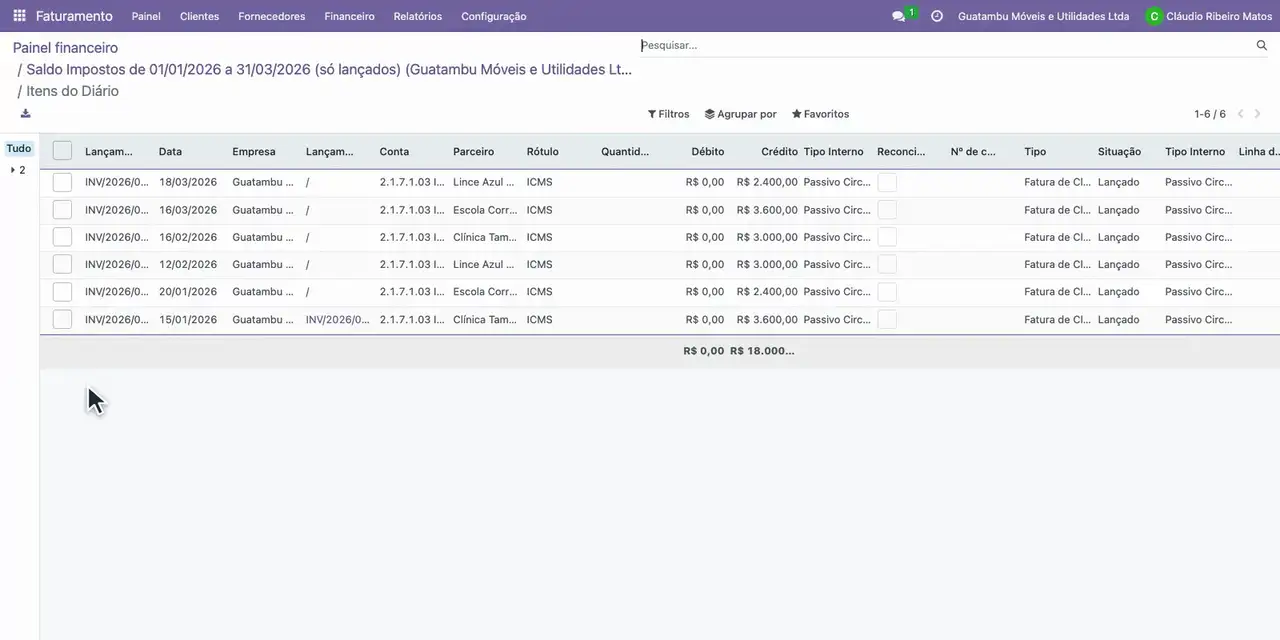This screenshot has width=1280, height=640.
Task: Click the search magnifier icon
Action: pos(1262,45)
